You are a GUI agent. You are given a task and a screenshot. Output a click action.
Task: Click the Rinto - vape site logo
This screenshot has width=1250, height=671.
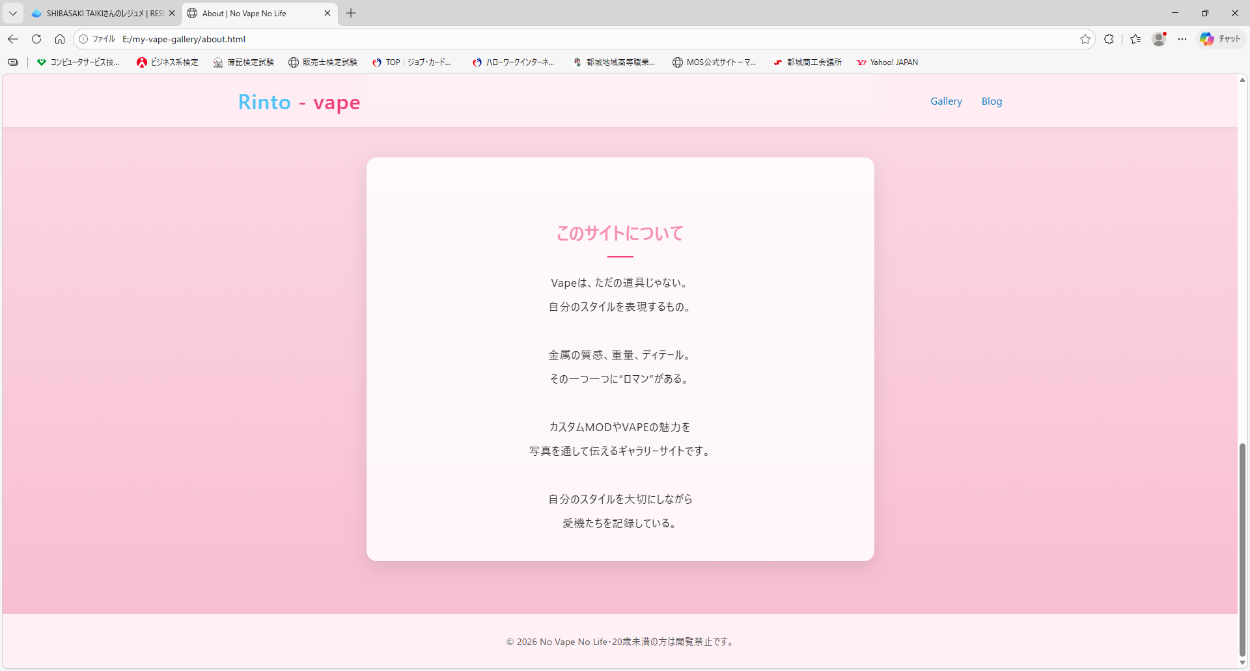[x=299, y=102]
